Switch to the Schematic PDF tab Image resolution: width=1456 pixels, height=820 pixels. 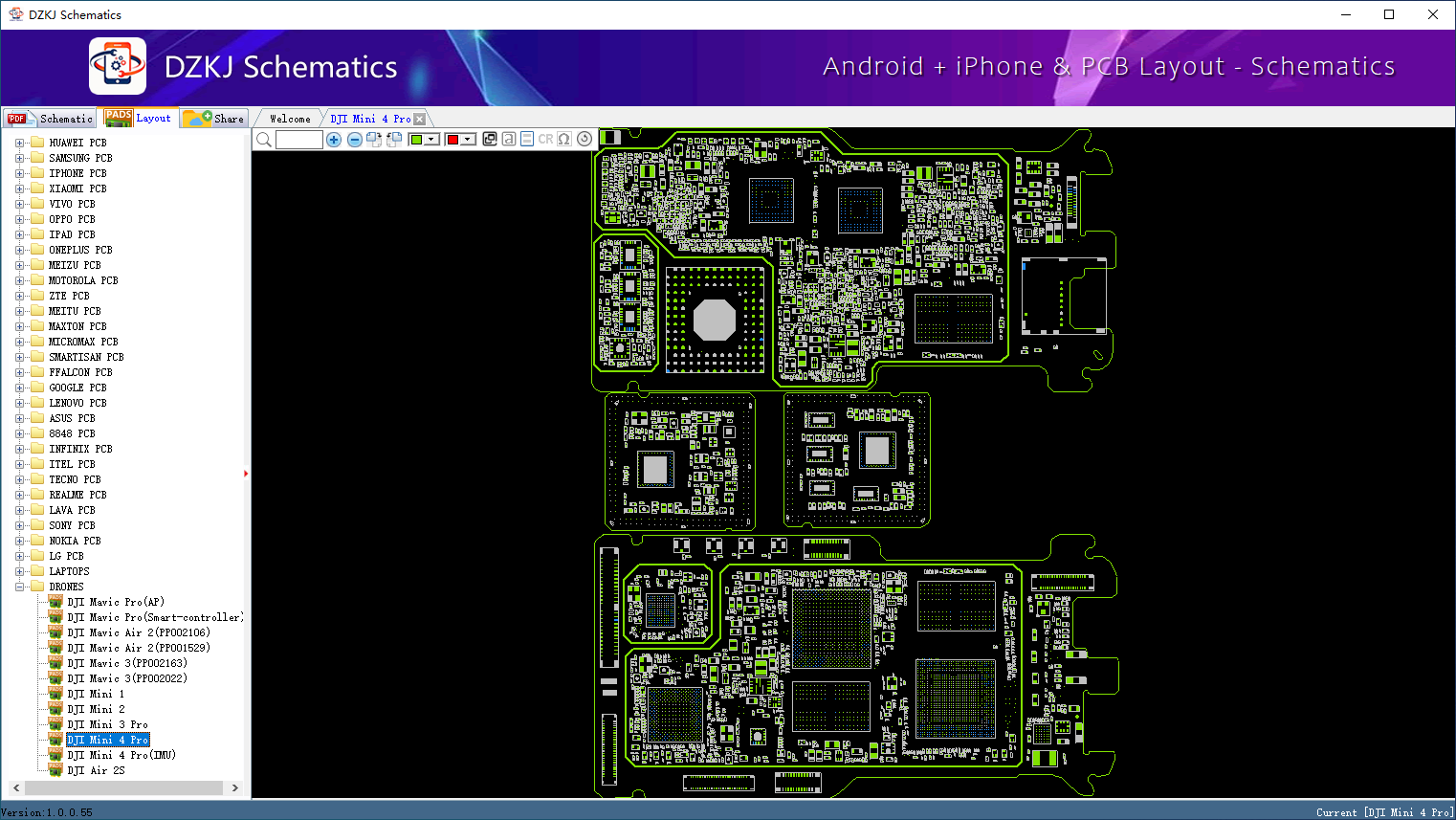[x=51, y=119]
